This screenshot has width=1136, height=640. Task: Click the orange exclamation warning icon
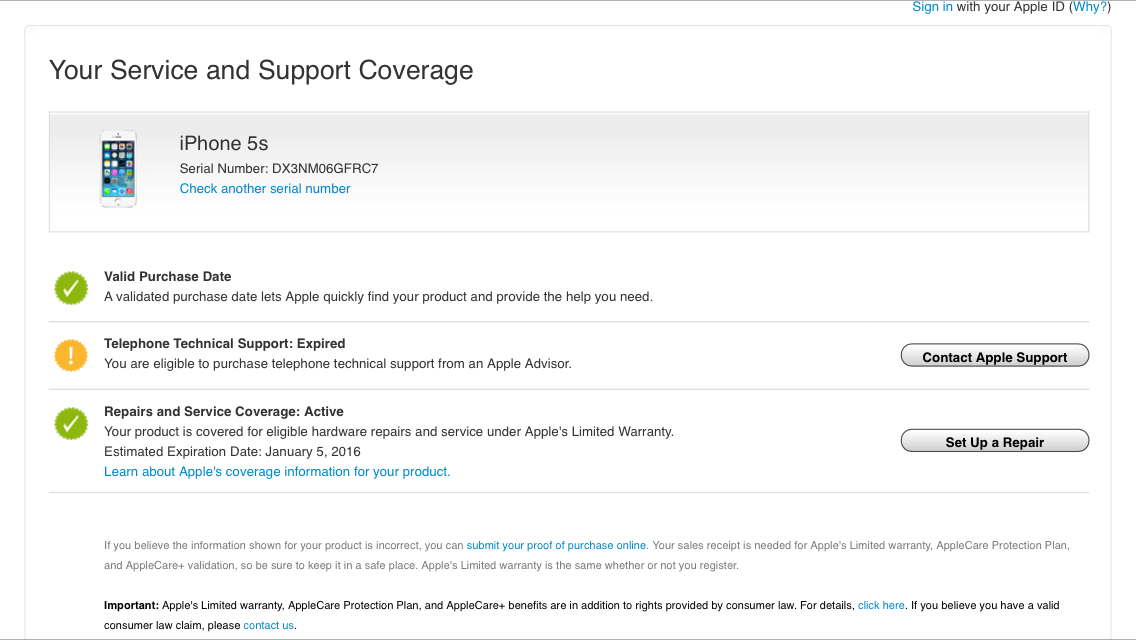tap(71, 355)
